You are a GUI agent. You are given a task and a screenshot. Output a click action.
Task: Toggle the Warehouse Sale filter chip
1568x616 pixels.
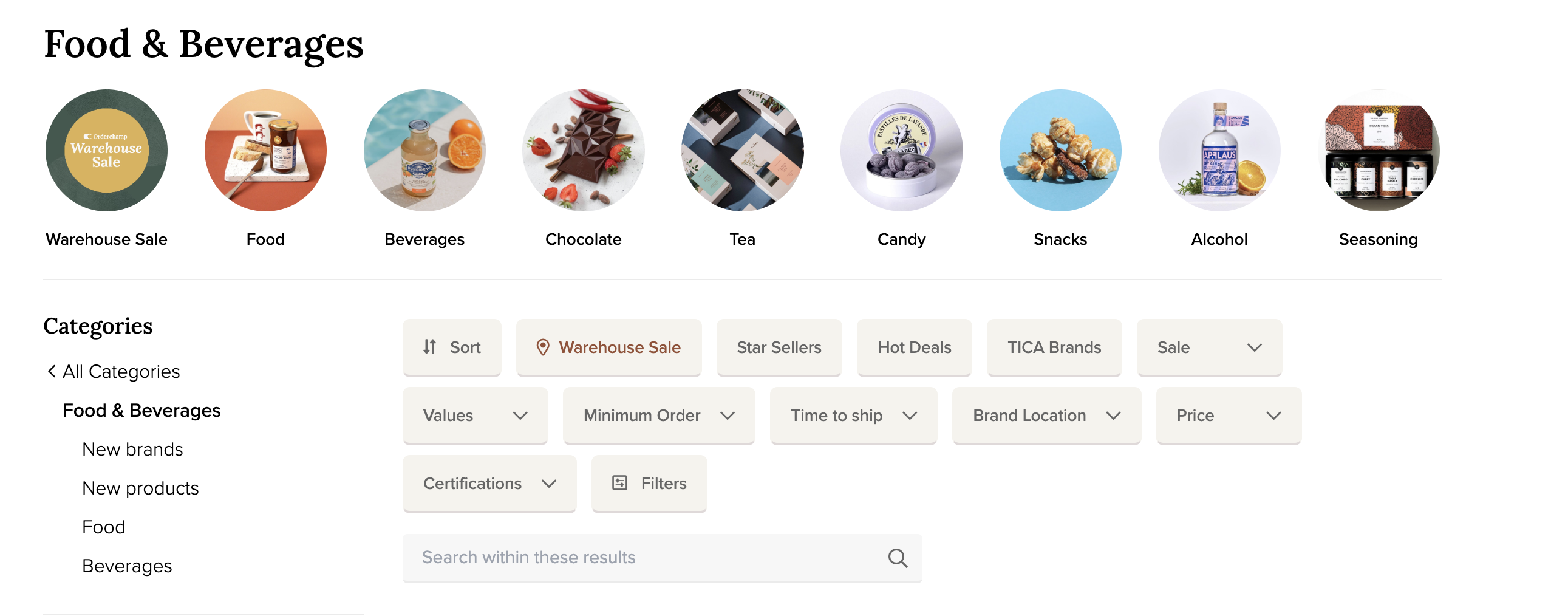(x=608, y=347)
